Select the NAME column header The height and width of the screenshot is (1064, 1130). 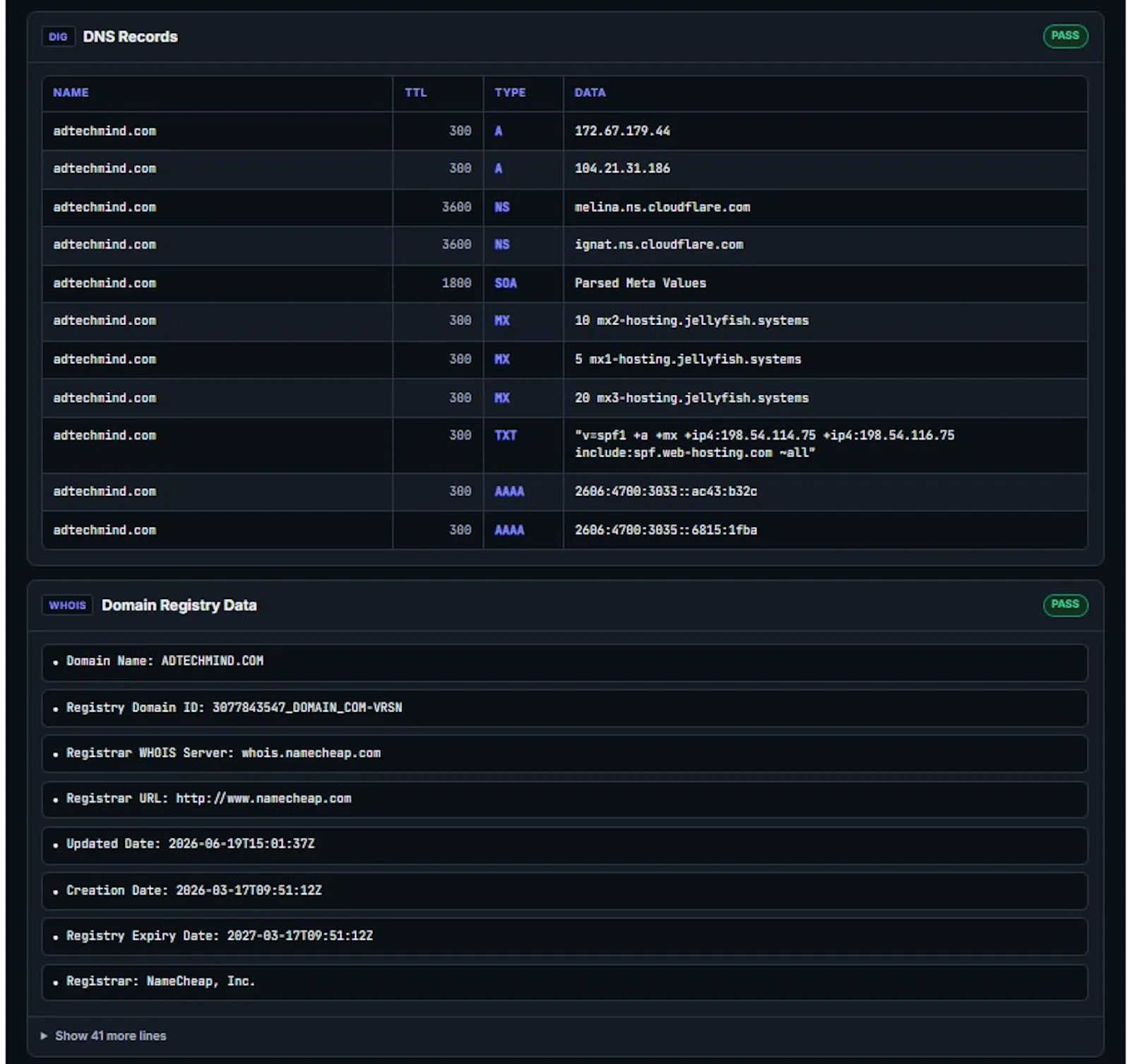tap(71, 93)
